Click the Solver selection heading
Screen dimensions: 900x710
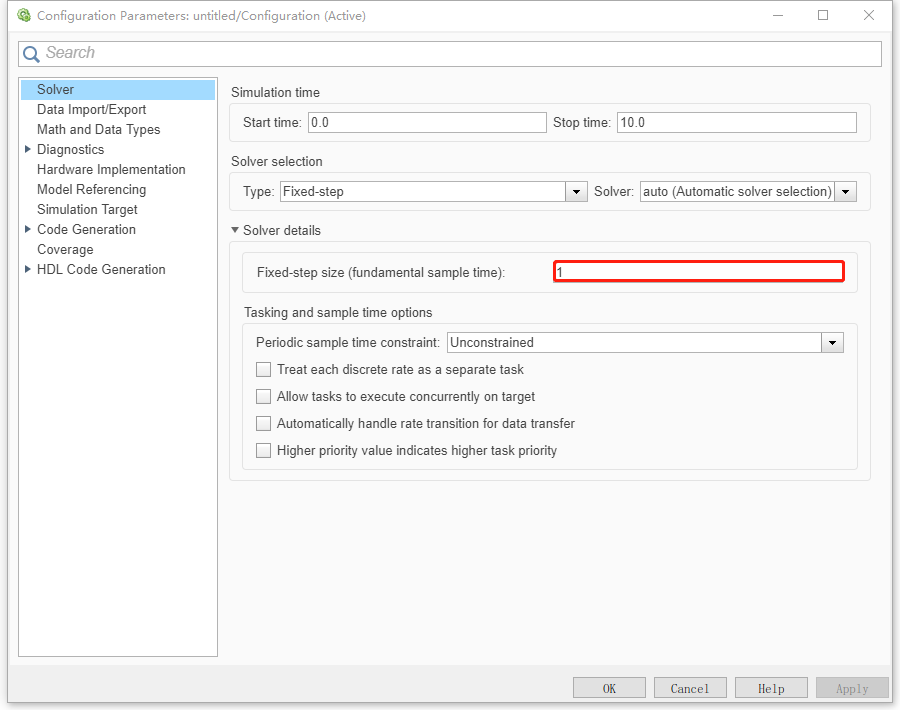click(x=277, y=161)
